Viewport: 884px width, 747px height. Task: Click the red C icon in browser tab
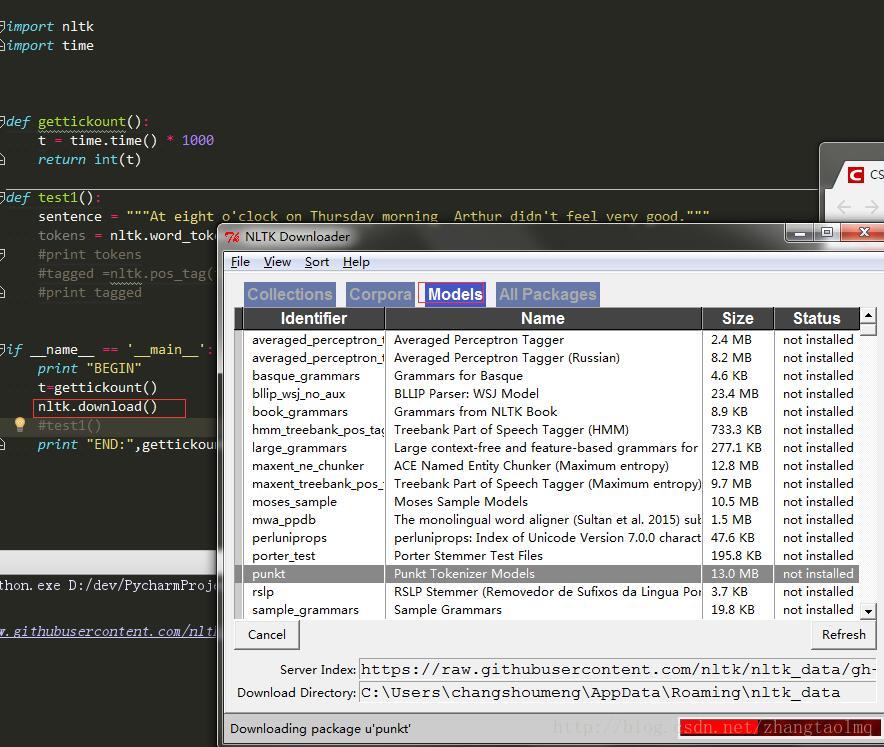[856, 175]
